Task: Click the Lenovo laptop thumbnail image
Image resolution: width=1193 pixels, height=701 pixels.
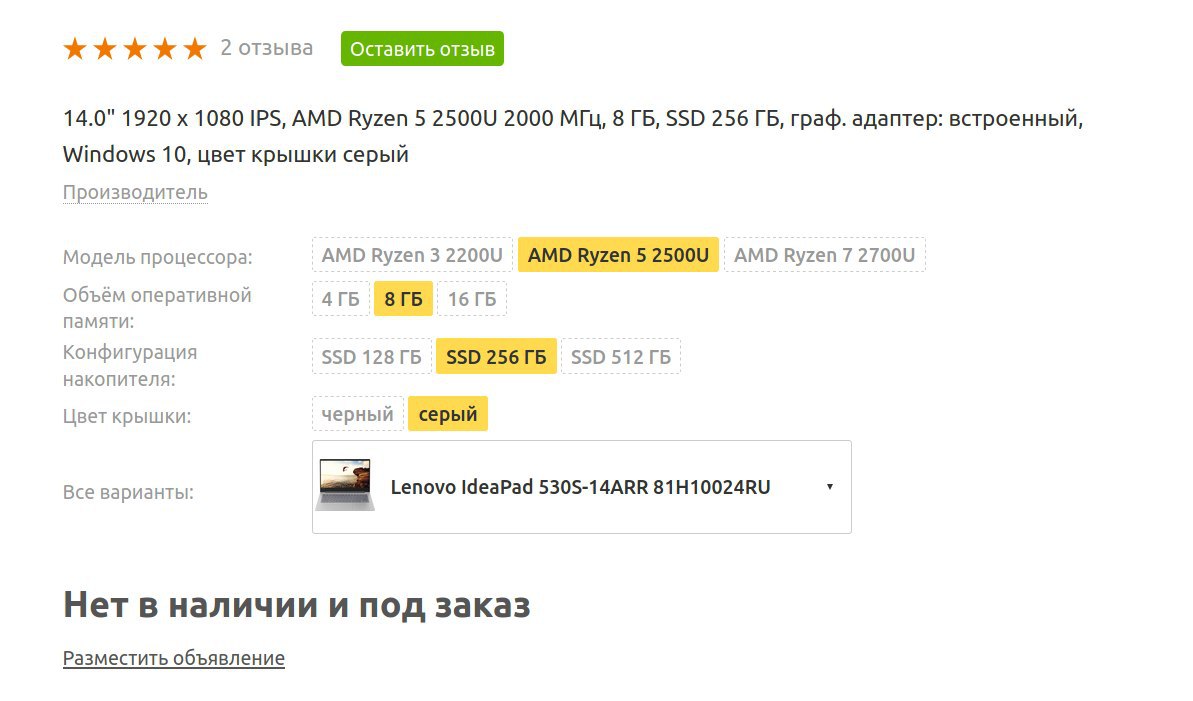Action: click(x=345, y=485)
